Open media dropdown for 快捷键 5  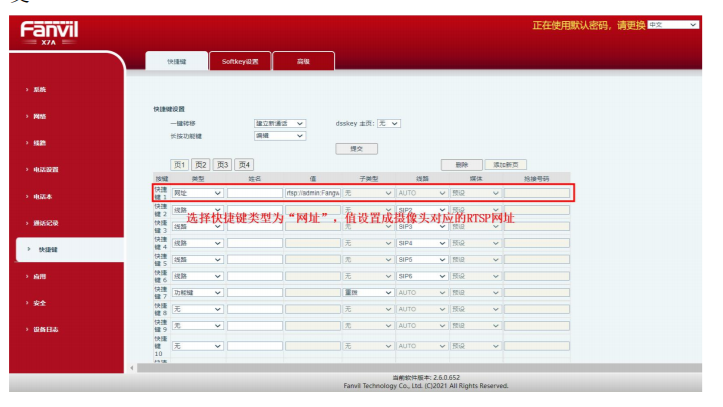coord(475,260)
